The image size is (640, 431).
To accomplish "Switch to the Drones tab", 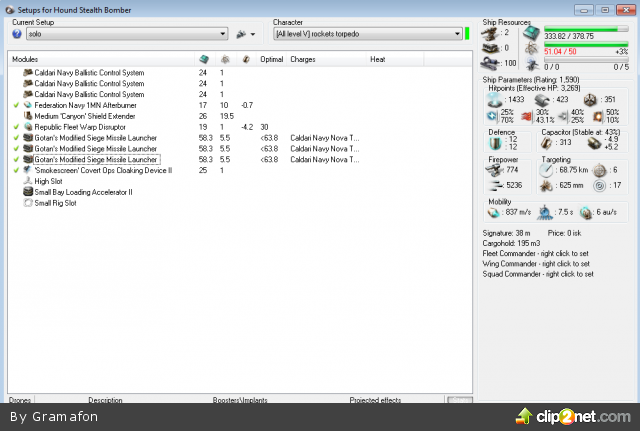I will [20, 400].
